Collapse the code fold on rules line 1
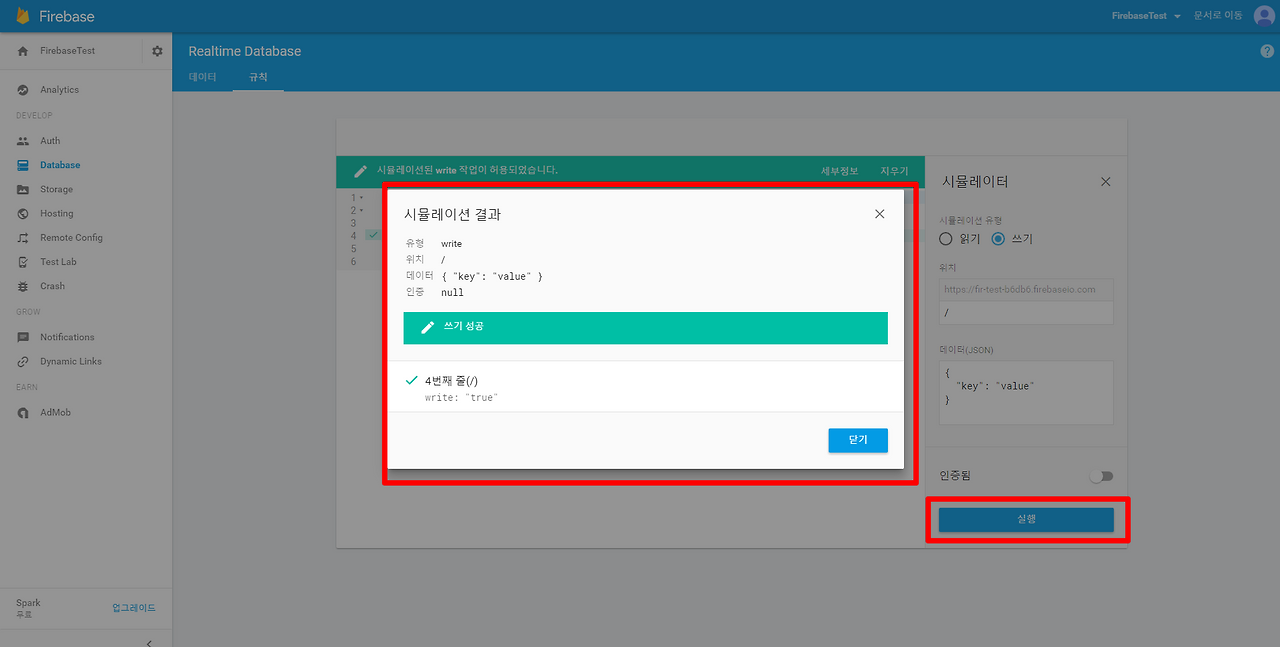The height and width of the screenshot is (647, 1280). [x=360, y=197]
